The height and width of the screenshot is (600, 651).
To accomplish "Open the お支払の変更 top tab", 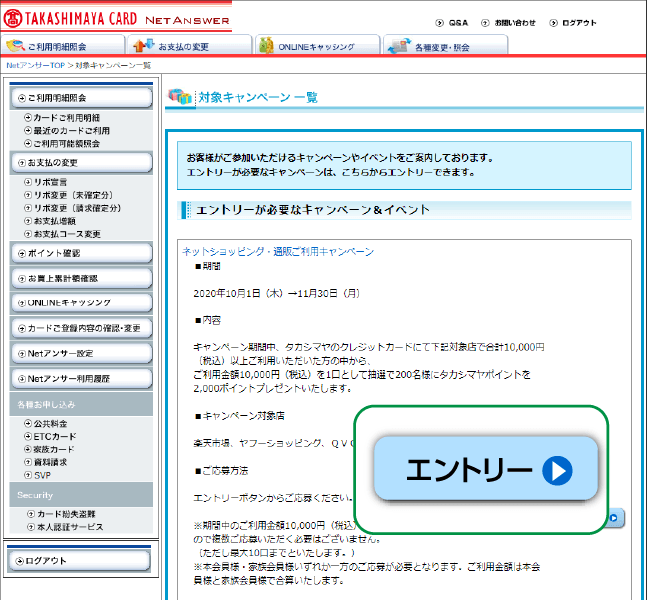I will (190, 46).
